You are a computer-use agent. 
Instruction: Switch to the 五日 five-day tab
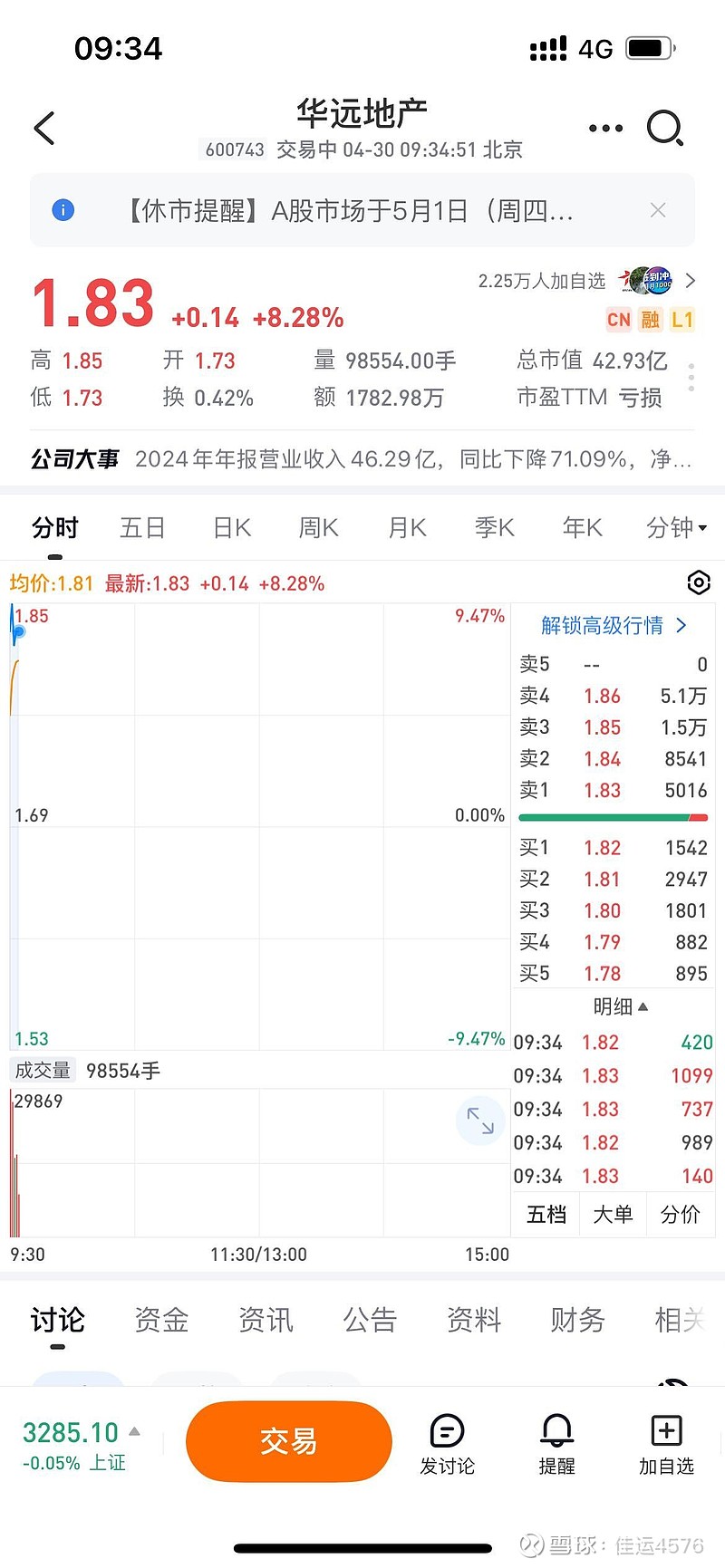click(143, 527)
